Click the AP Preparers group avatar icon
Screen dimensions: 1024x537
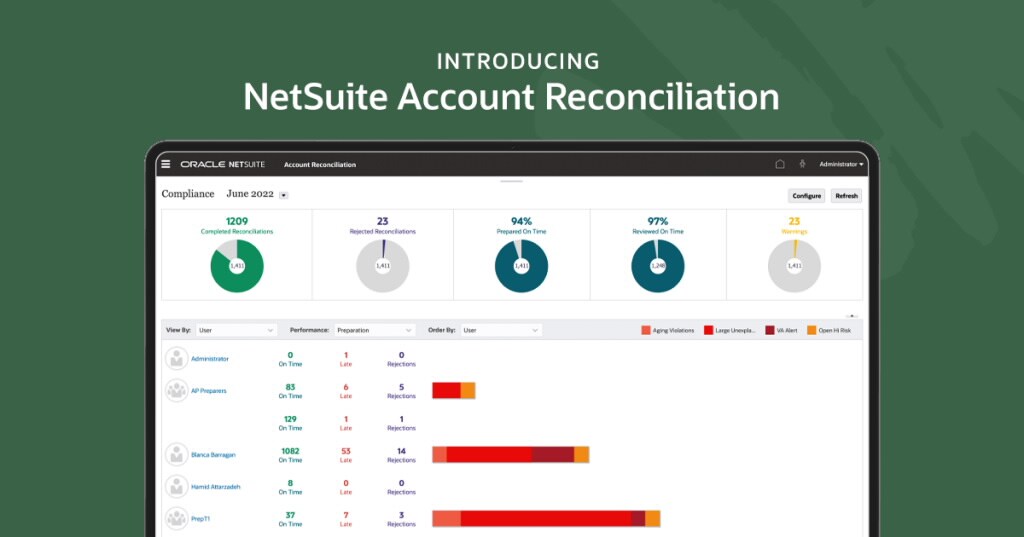[176, 391]
